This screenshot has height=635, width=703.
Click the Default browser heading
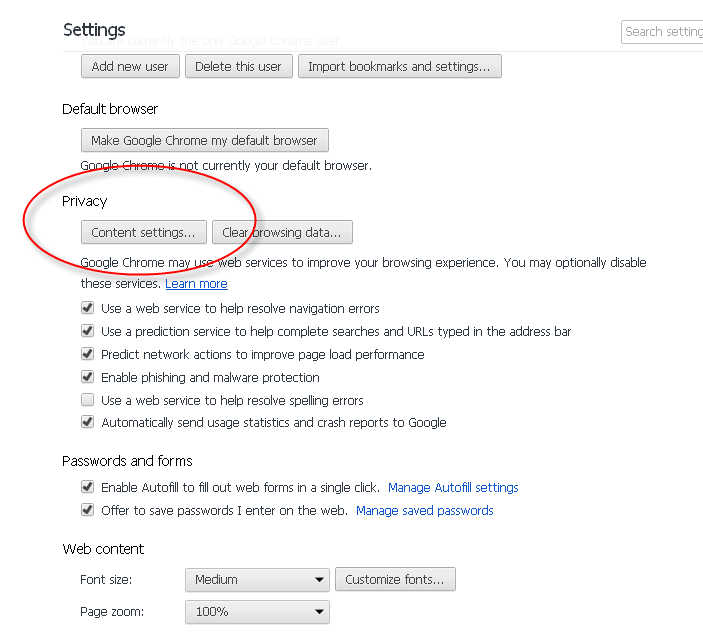tap(110, 109)
